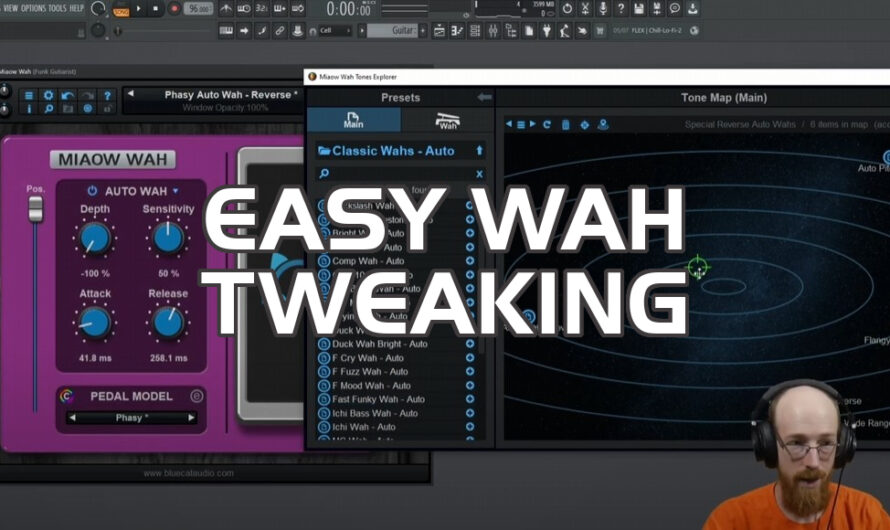Click the Tone Map refresh icon
Screen dimensions: 890x530
click(547, 124)
